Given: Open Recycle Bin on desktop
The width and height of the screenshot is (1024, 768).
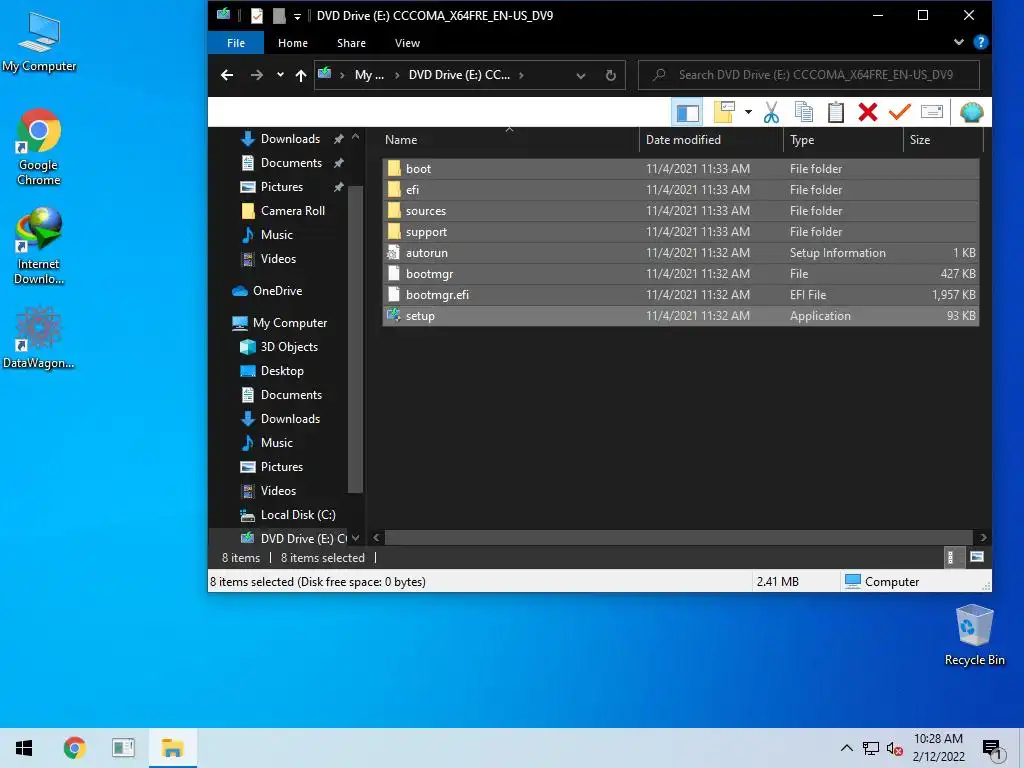Looking at the screenshot, I should (974, 635).
